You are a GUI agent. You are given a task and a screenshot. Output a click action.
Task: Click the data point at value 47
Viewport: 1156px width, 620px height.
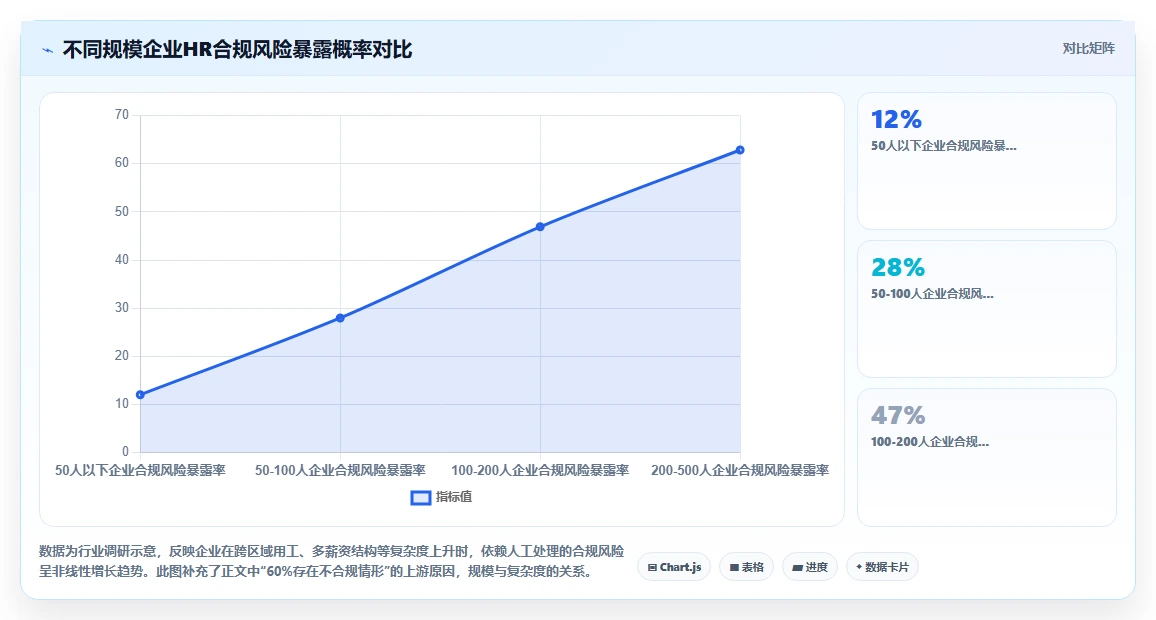[x=540, y=226]
